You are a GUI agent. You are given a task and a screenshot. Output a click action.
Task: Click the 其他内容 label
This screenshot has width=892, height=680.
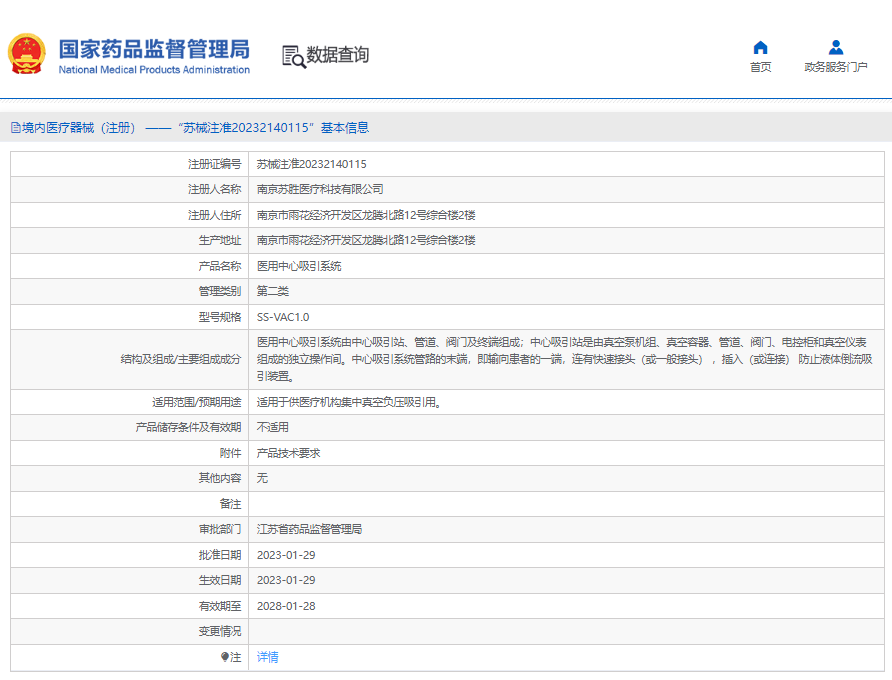point(220,478)
